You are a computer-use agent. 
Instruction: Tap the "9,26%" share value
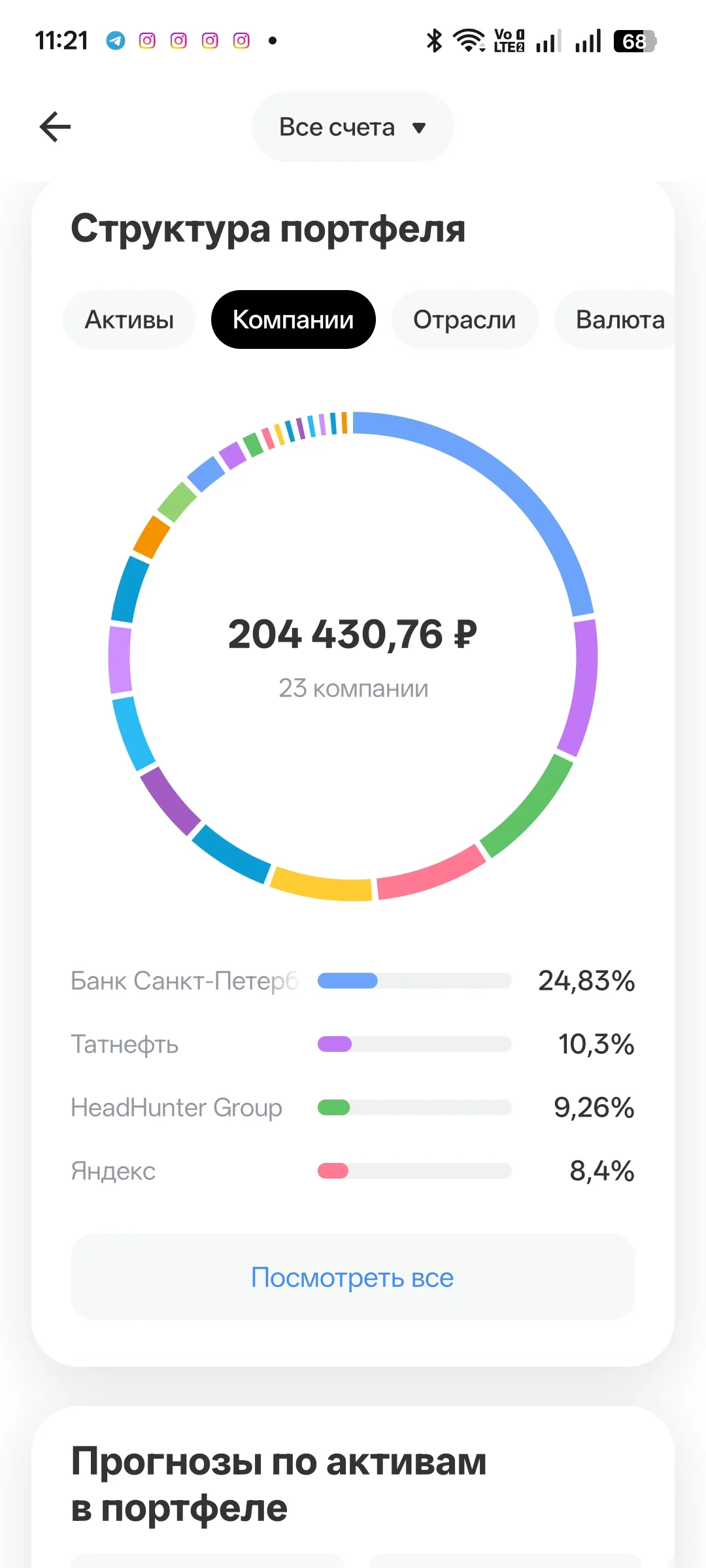click(x=594, y=1107)
